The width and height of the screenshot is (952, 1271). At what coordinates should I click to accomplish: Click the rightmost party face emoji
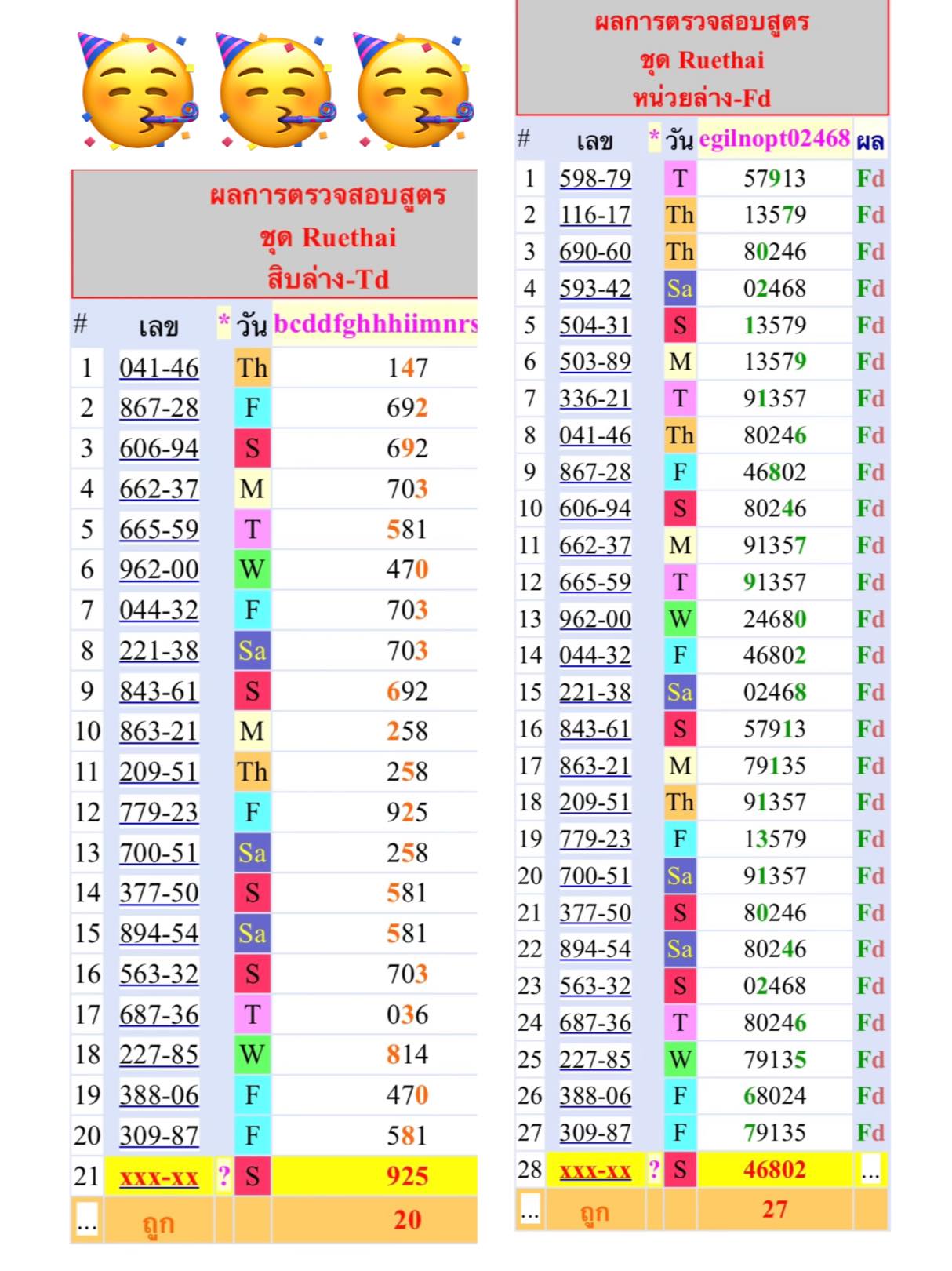tap(413, 92)
